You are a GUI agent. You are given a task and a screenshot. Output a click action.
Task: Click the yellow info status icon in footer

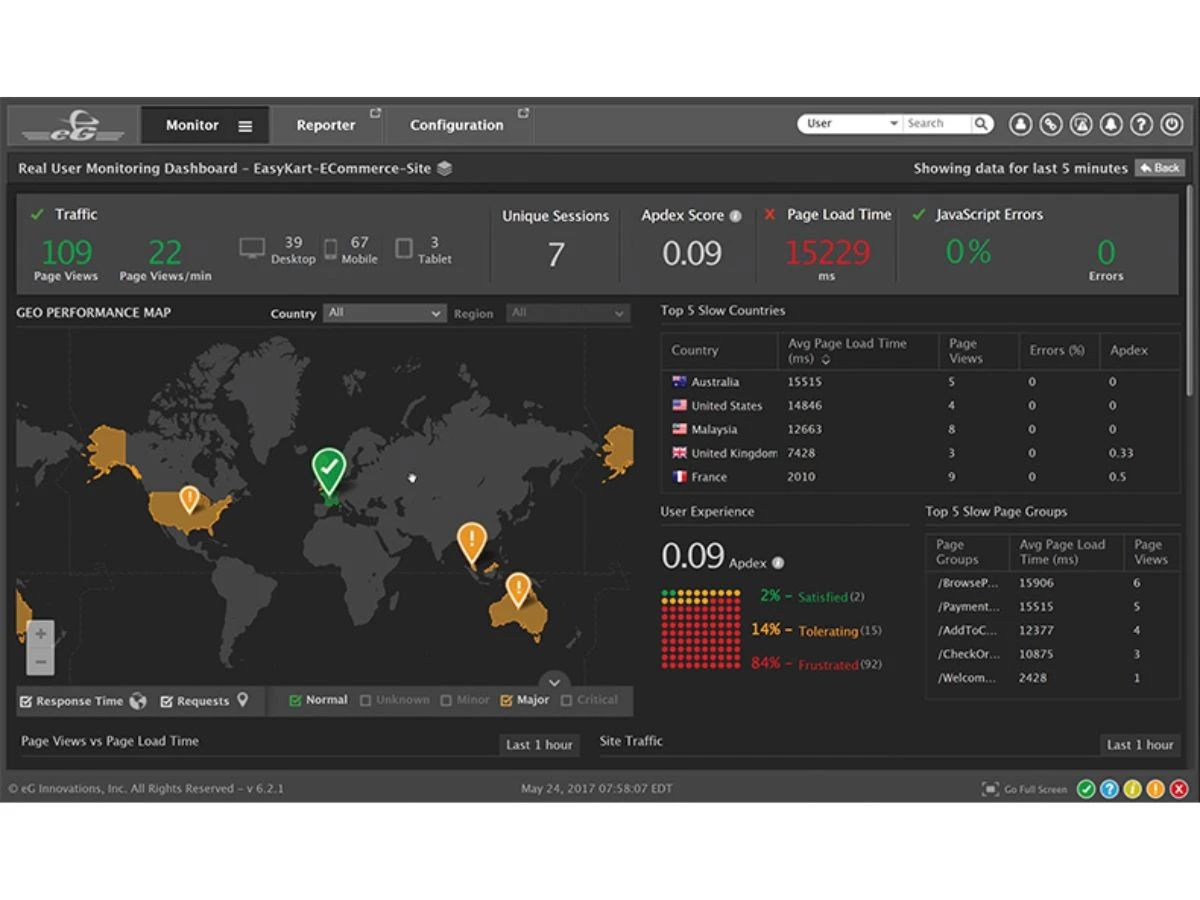click(x=1132, y=789)
